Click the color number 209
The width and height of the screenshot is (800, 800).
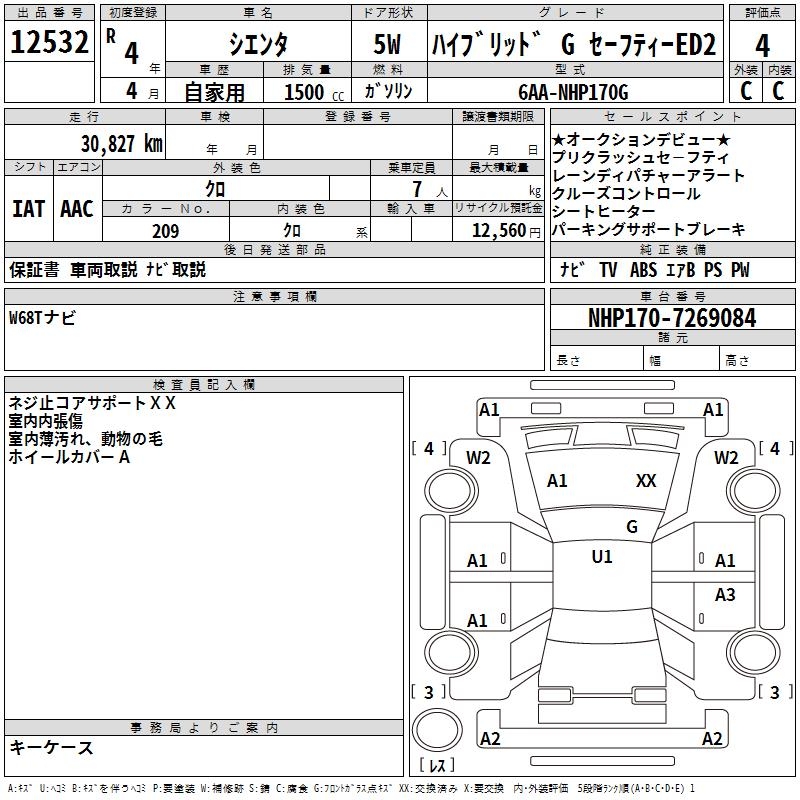tap(166, 231)
